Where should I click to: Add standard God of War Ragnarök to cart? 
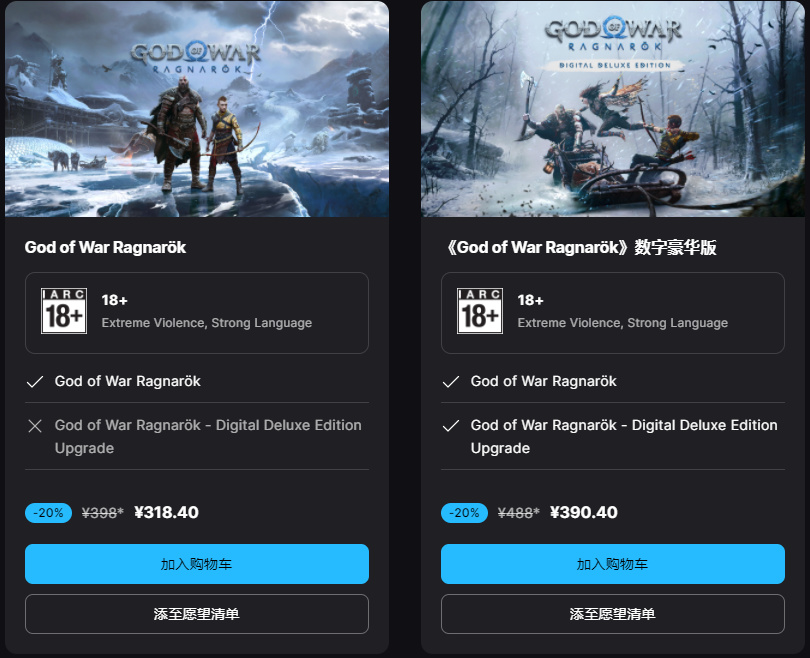[197, 564]
